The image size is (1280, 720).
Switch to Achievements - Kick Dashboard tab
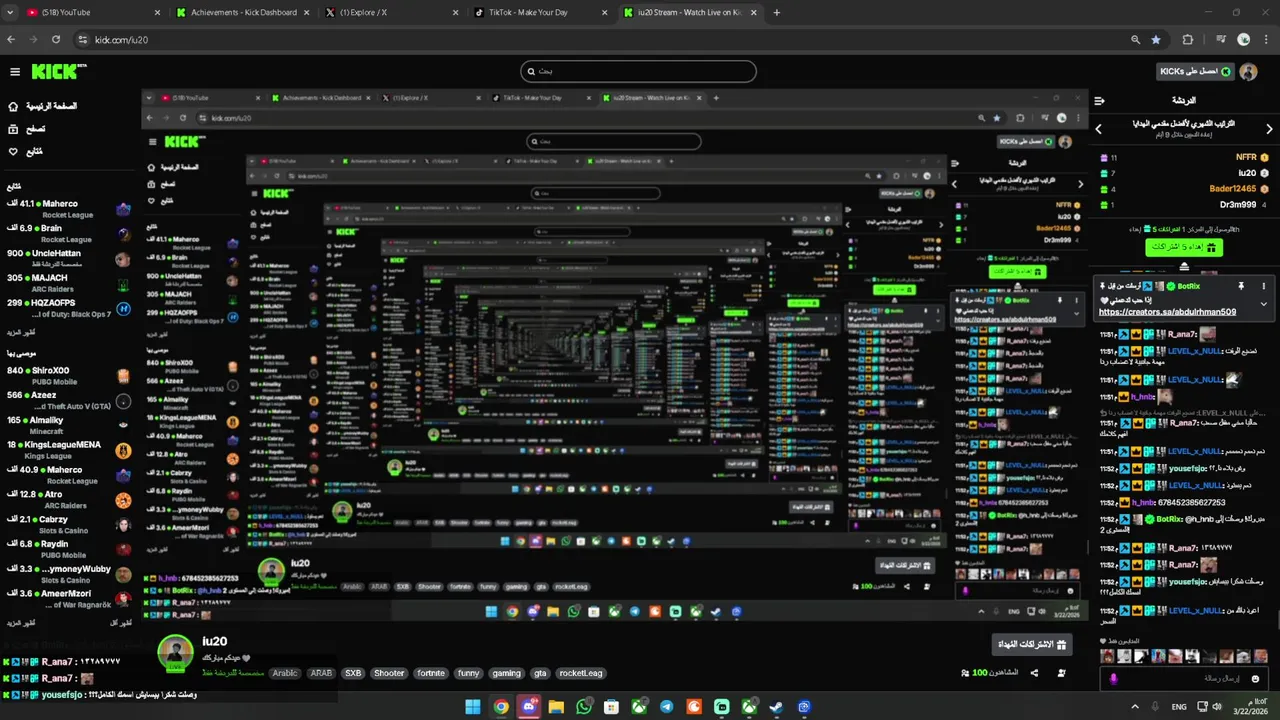click(242, 12)
